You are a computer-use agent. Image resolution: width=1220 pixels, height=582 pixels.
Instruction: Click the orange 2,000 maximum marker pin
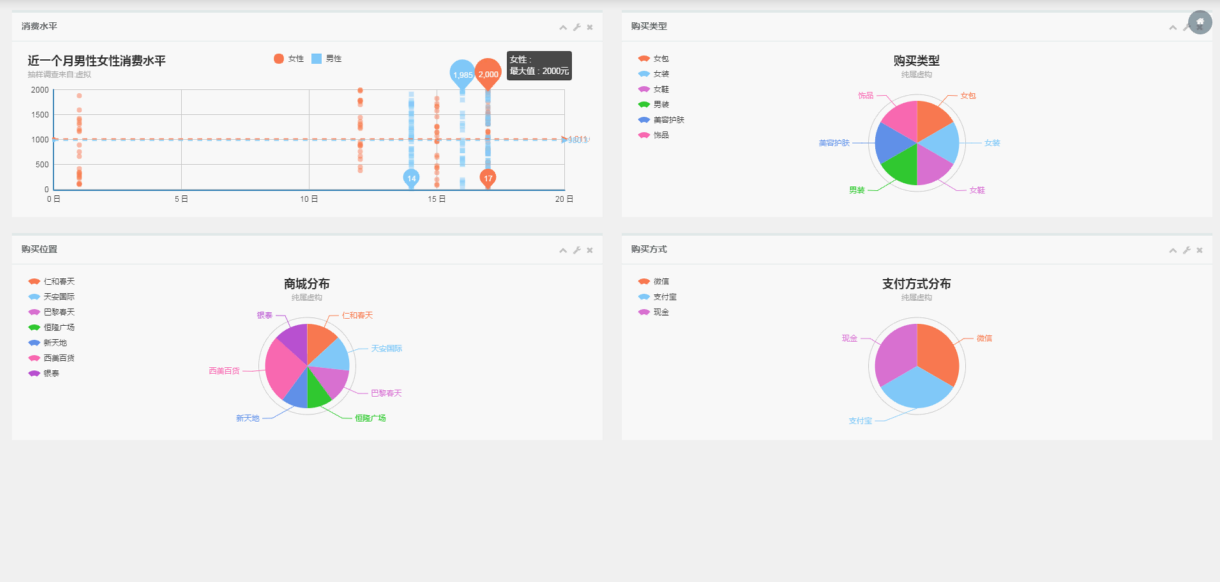pyautogui.click(x=488, y=75)
